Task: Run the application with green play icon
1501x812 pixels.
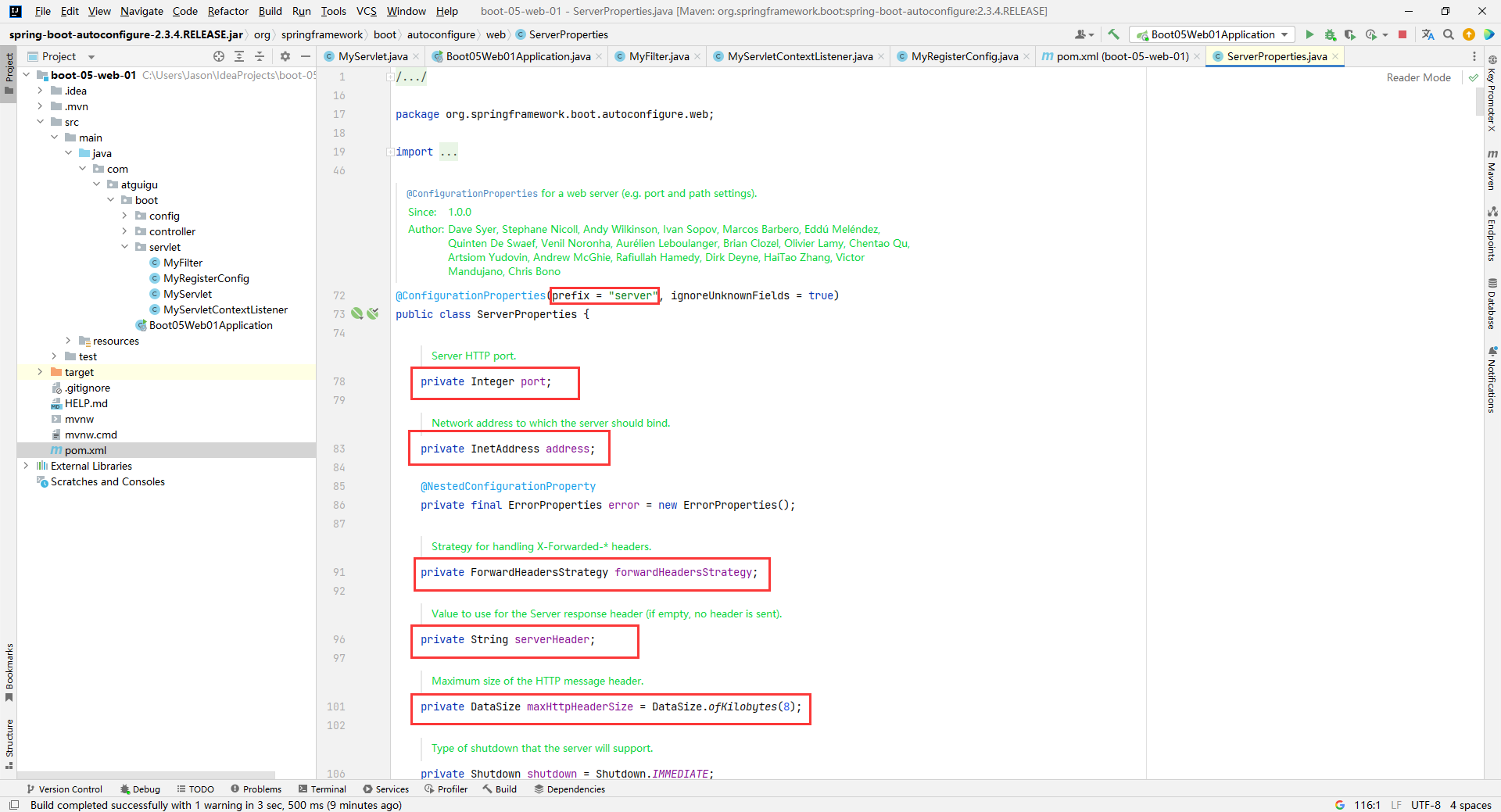Action: coord(1309,34)
